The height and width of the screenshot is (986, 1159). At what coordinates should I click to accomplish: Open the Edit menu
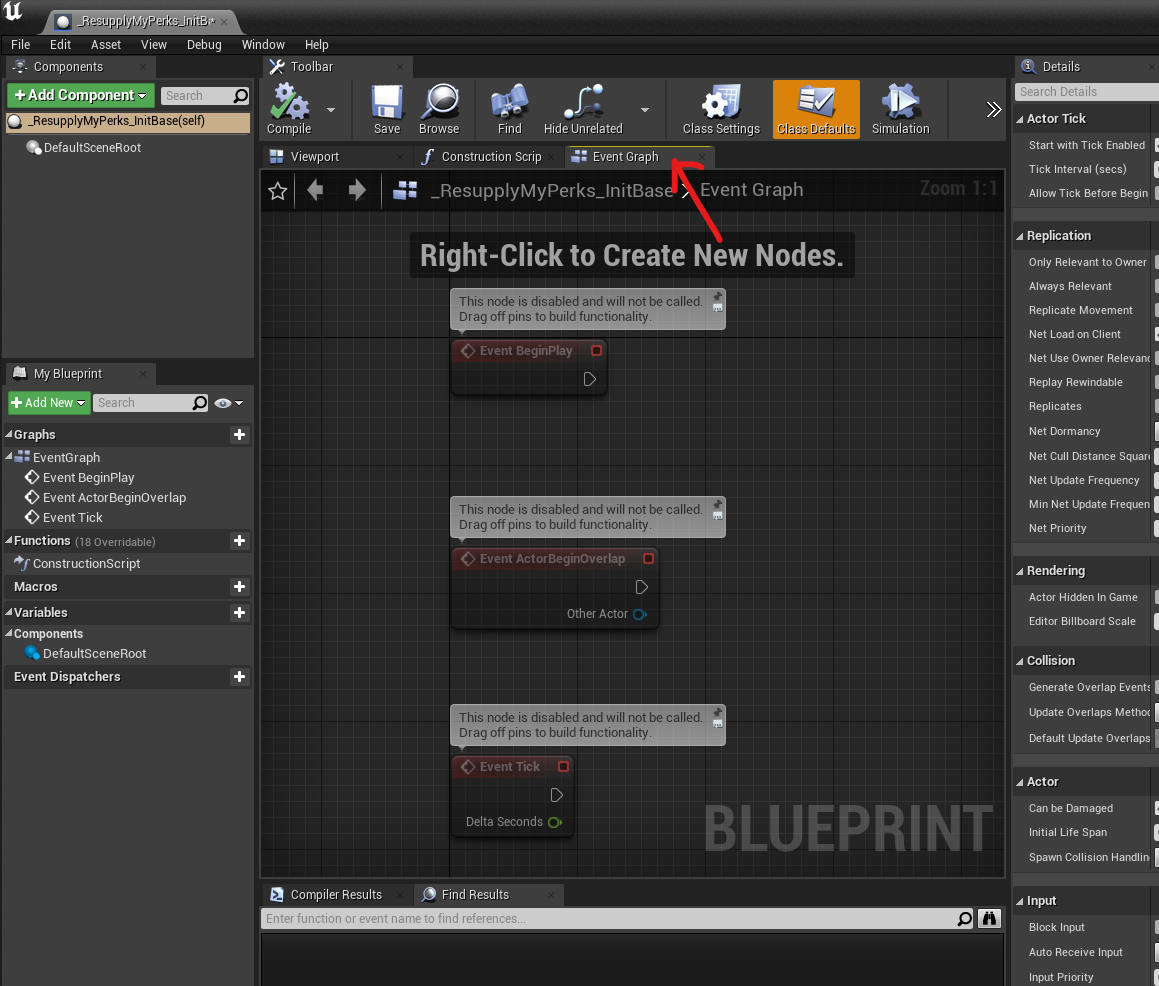click(61, 44)
